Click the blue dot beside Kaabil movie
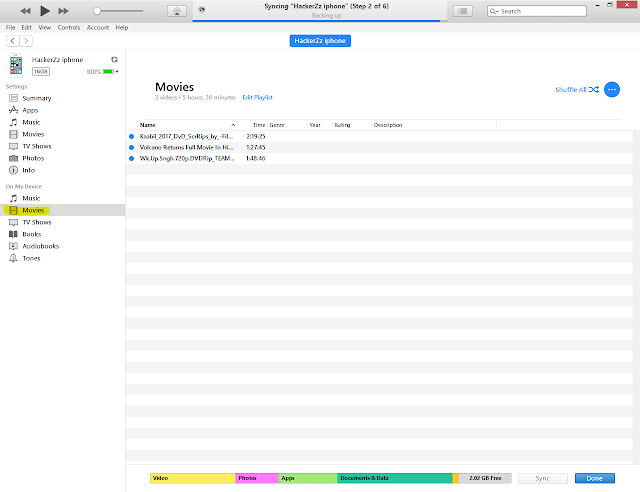 (131, 136)
